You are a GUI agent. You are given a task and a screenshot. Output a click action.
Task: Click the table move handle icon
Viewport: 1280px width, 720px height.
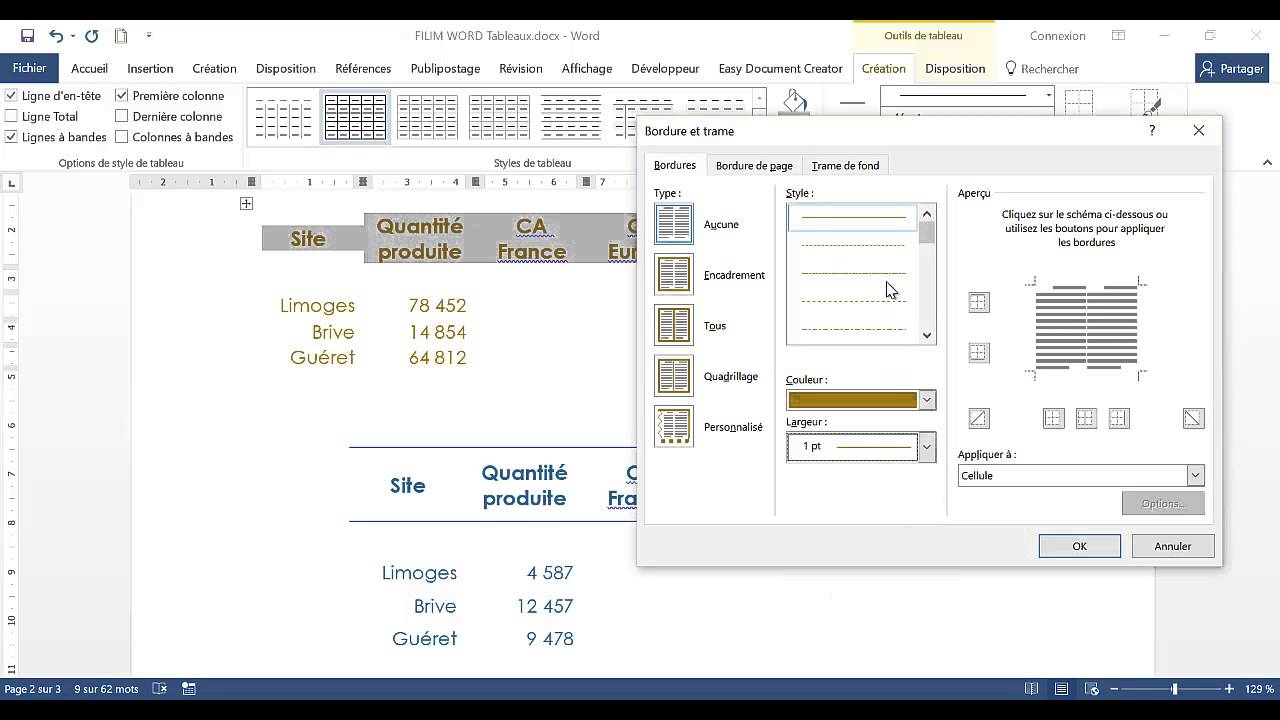[x=246, y=204]
